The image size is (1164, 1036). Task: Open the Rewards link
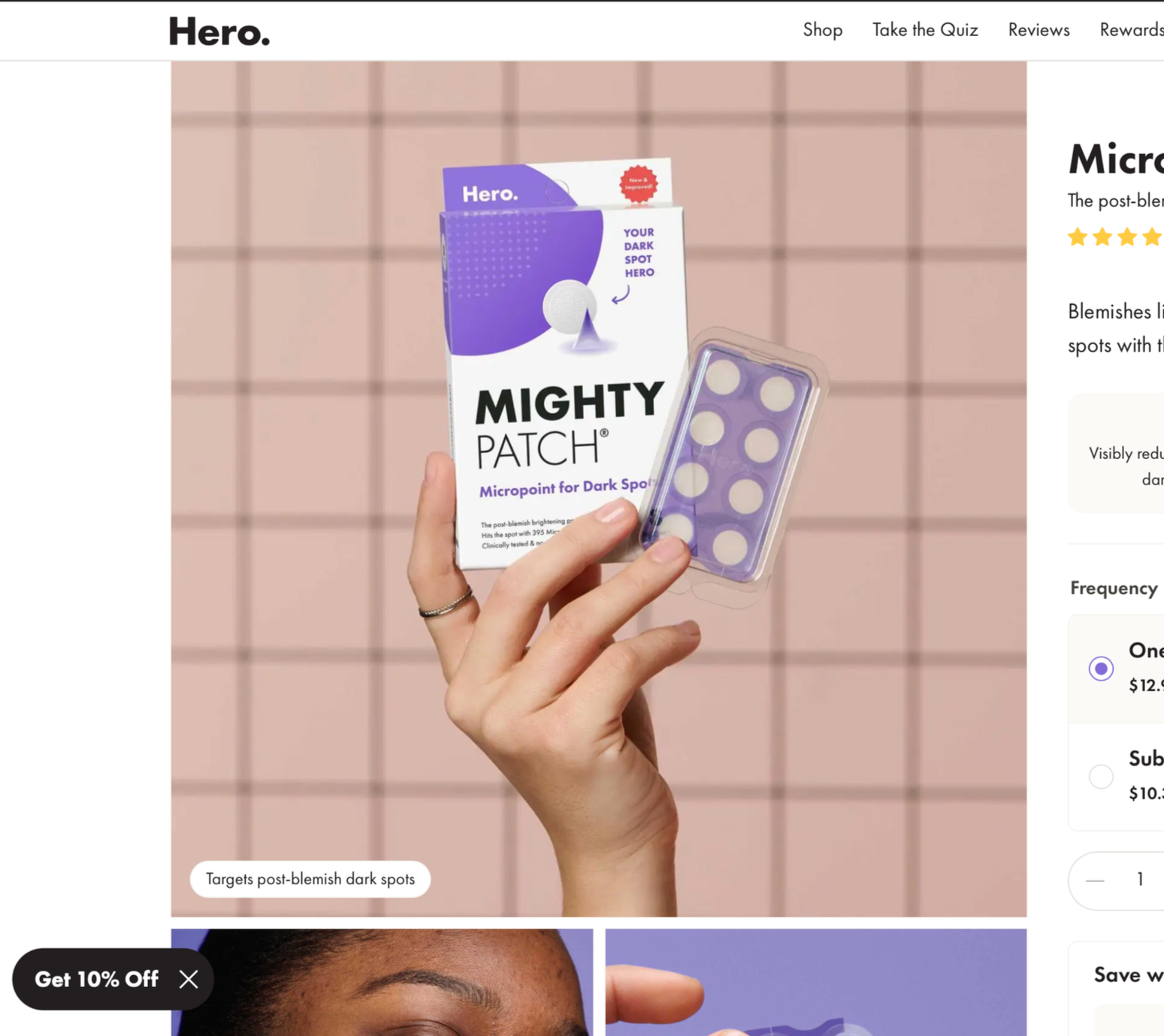pos(1132,30)
